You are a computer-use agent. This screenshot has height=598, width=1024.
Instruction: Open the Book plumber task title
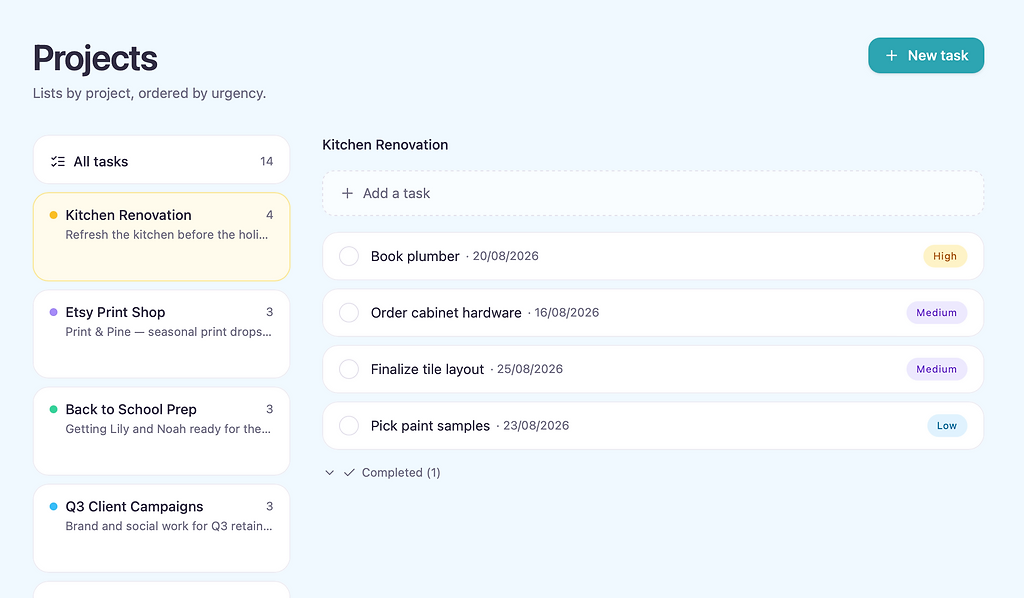click(x=415, y=256)
